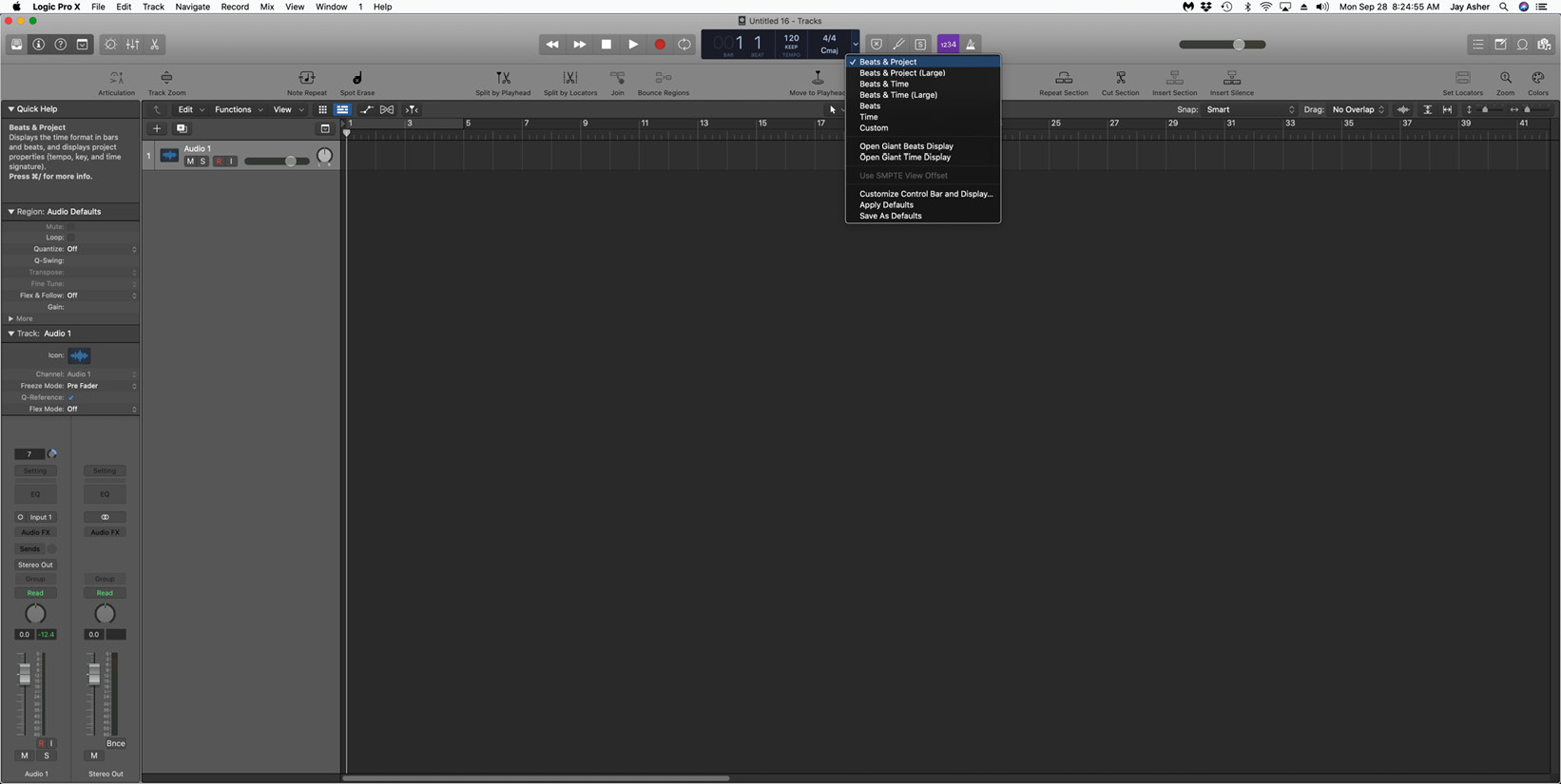Expand the More disclosure triangle

pos(11,318)
